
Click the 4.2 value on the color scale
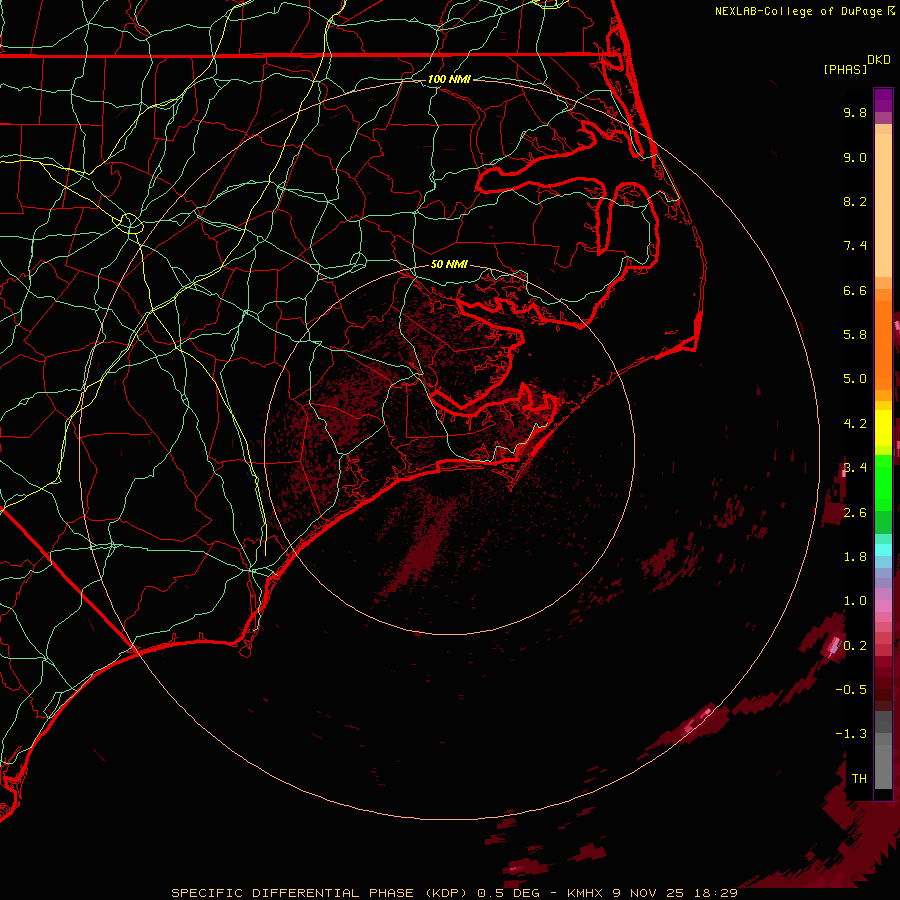855,424
